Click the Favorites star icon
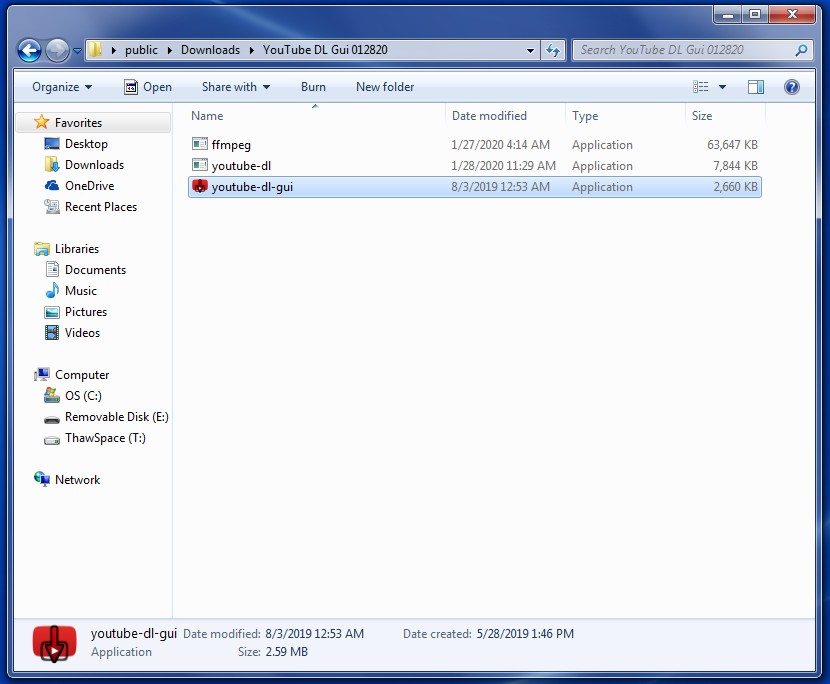 click(41, 122)
